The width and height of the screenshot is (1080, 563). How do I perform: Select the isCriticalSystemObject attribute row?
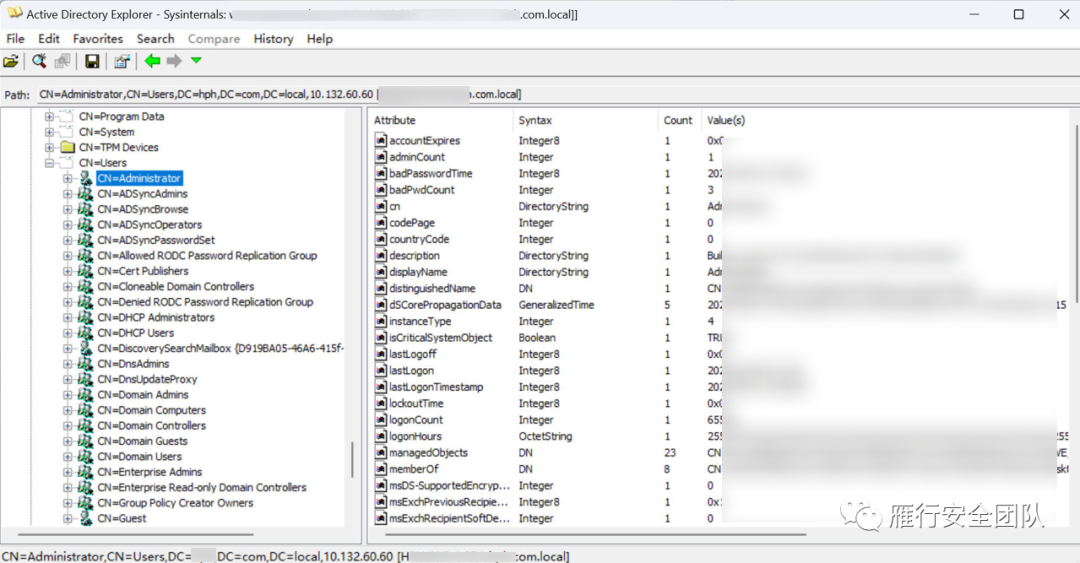(x=716, y=338)
